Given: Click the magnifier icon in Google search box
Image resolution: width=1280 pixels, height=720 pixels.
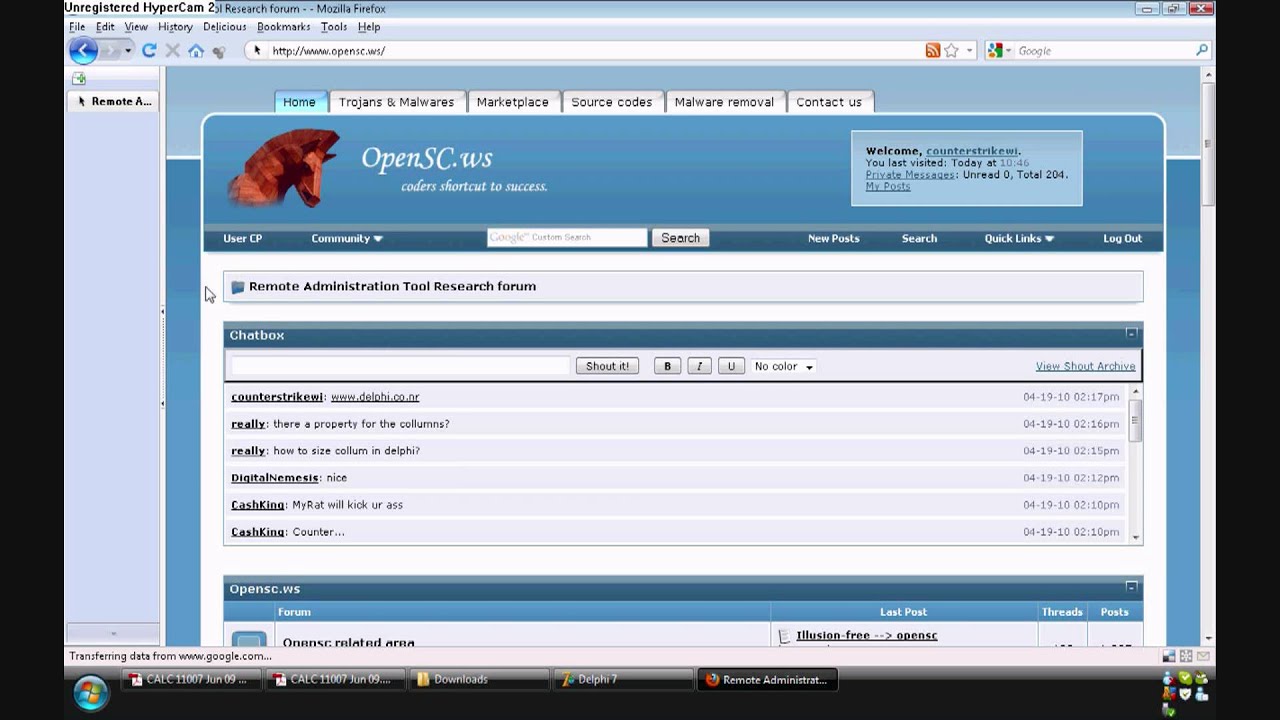Looking at the screenshot, I should coord(1202,50).
